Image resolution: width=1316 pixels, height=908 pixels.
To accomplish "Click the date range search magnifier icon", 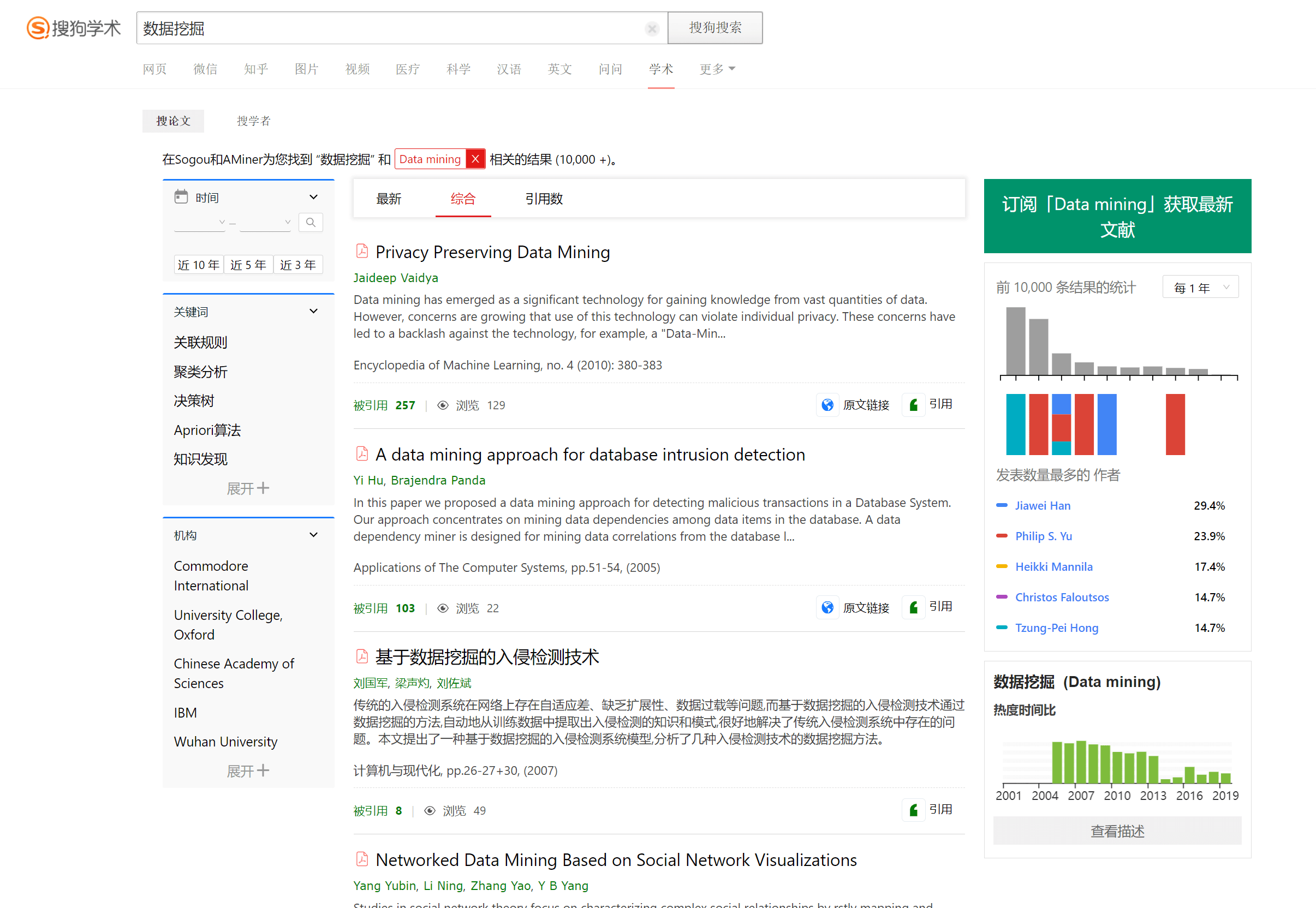I will click(x=311, y=223).
